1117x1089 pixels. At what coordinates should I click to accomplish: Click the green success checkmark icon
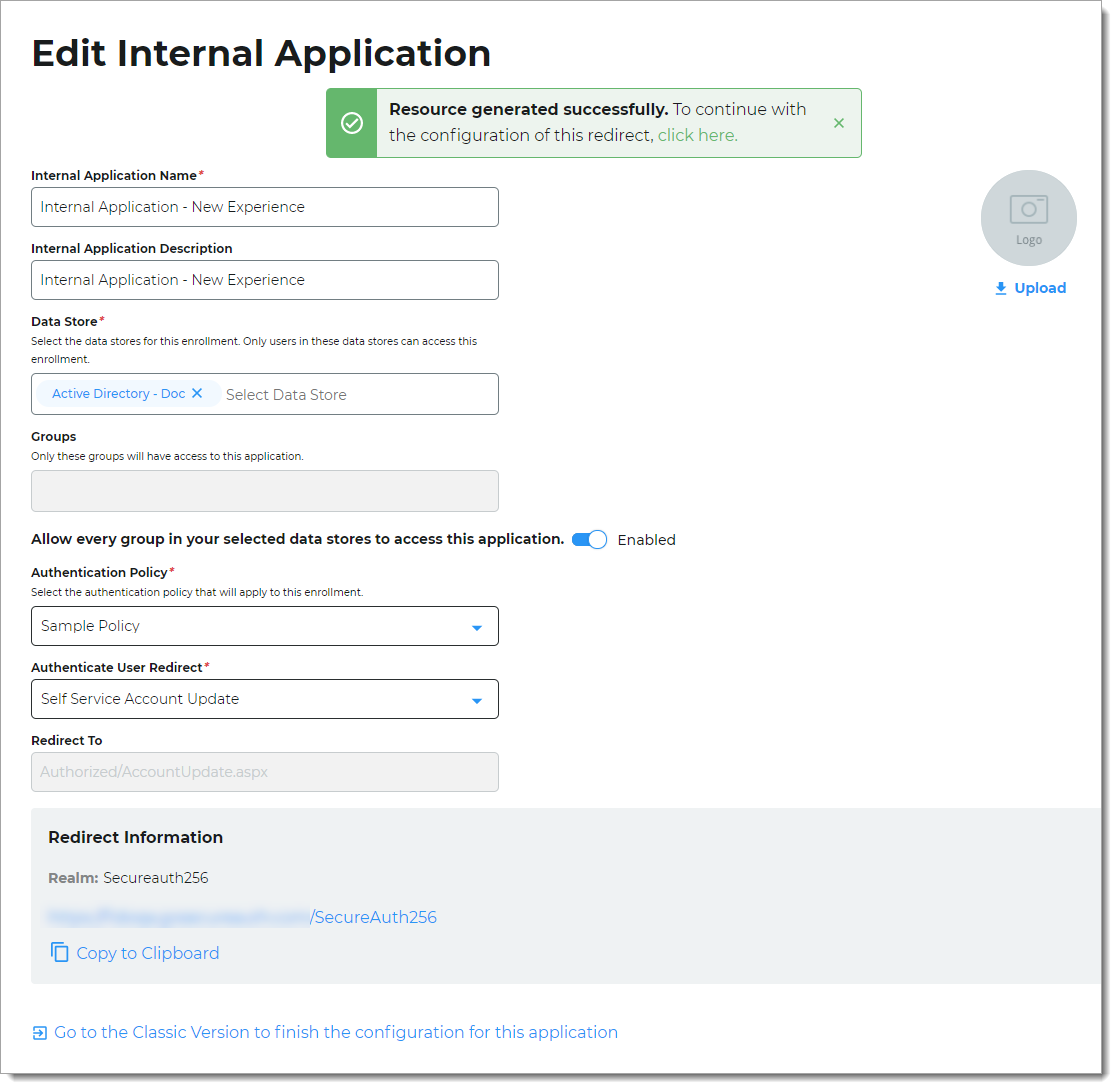click(352, 122)
